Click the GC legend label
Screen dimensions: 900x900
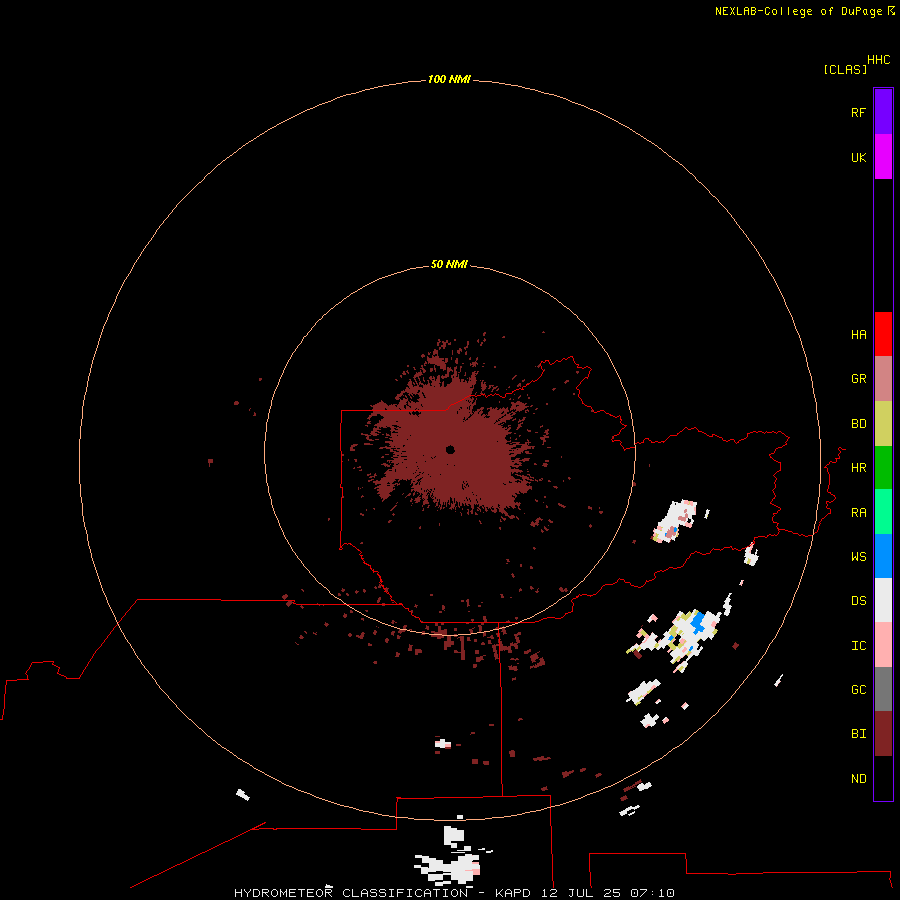pyautogui.click(x=858, y=689)
